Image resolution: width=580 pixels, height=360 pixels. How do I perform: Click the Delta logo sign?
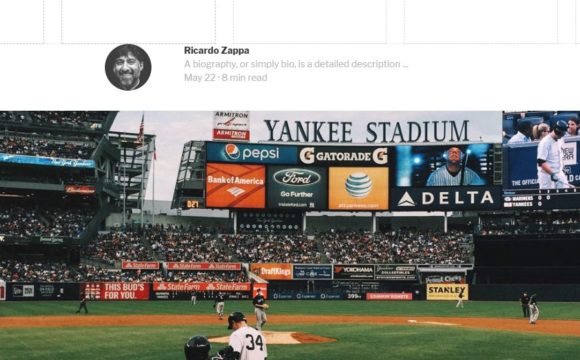coord(446,199)
